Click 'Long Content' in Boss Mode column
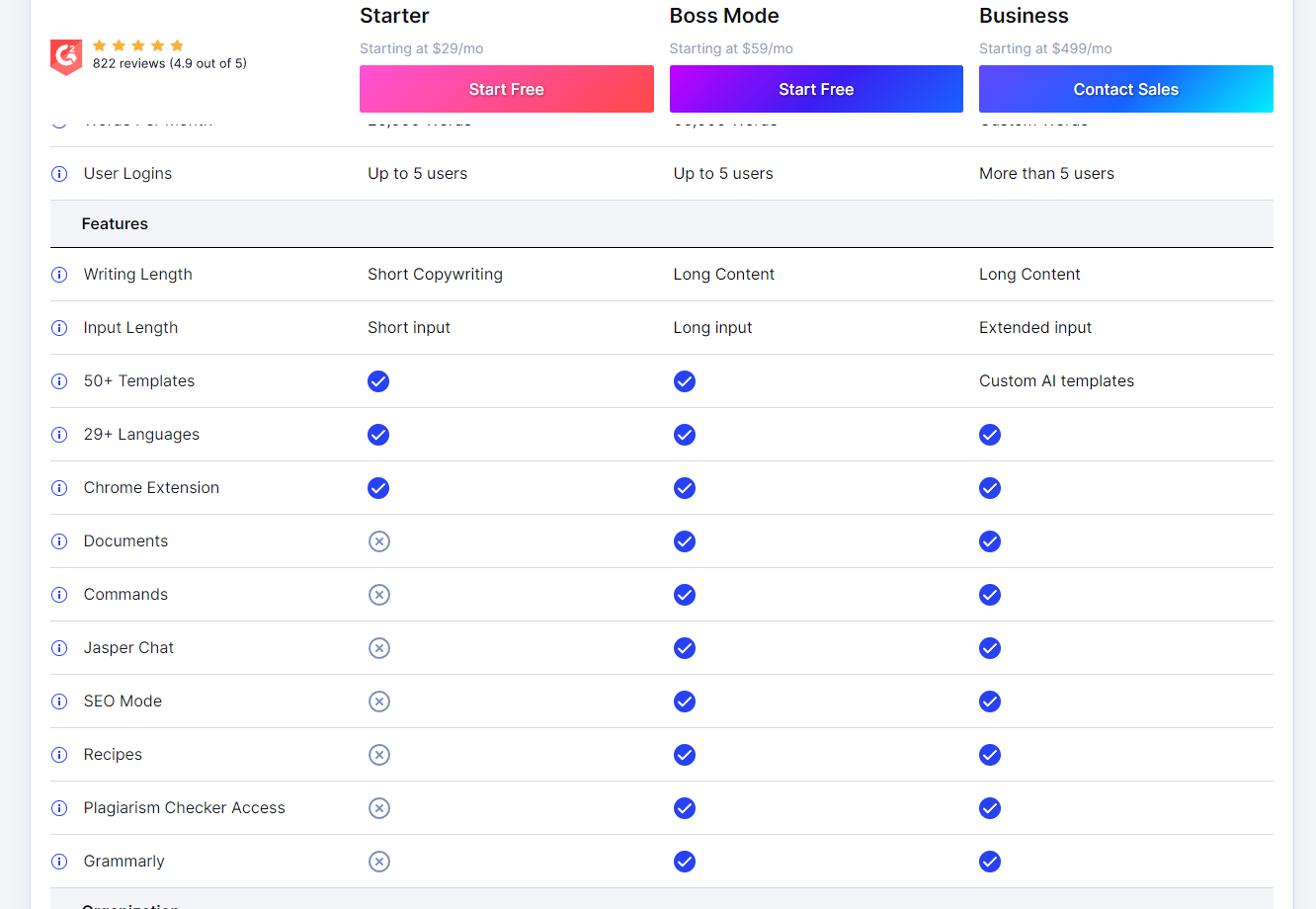Viewport: 1316px width, 909px height. click(724, 275)
